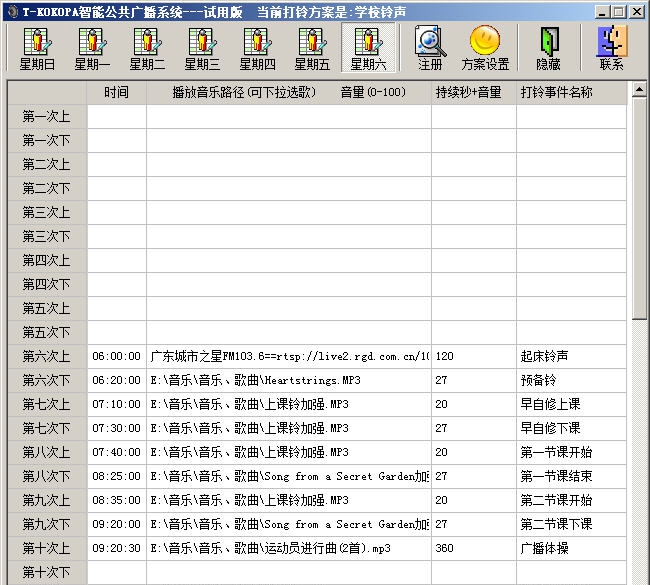Screen dimensions: 650x585
Task: Click the 时间 column header
Action: (x=116, y=92)
